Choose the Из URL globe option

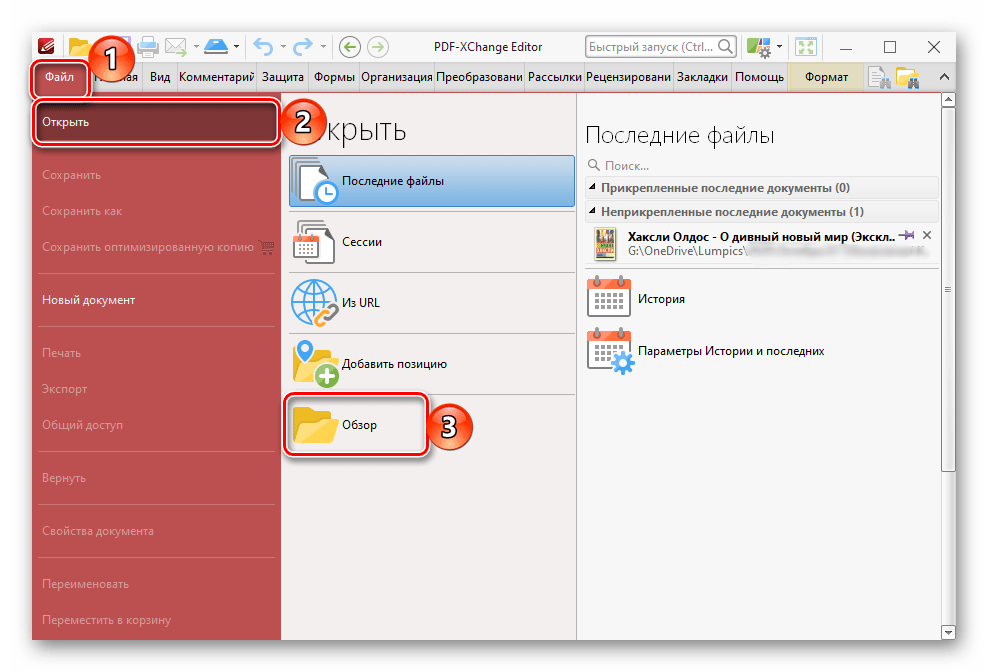point(432,303)
